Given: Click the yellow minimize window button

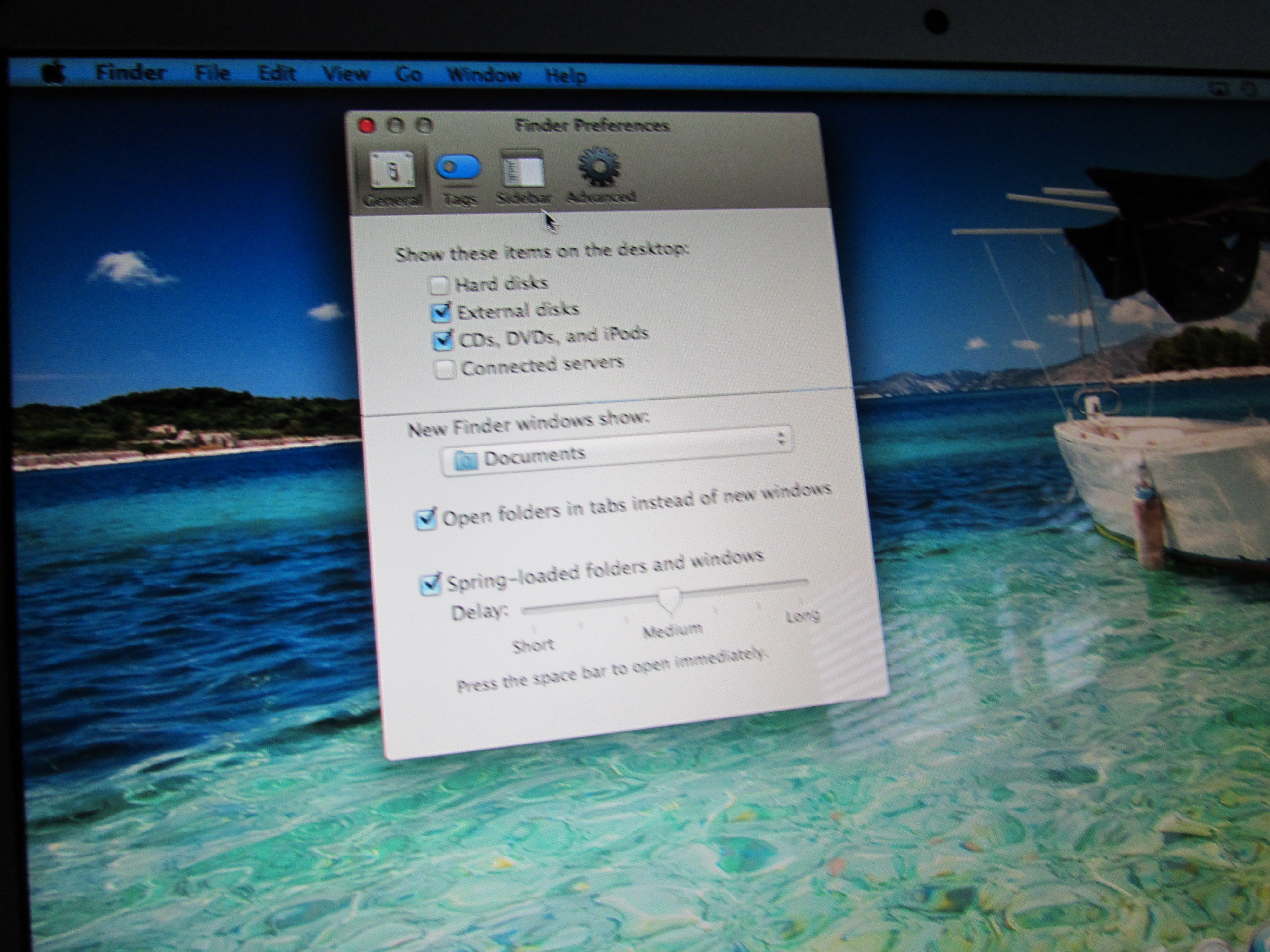Looking at the screenshot, I should click(x=396, y=126).
